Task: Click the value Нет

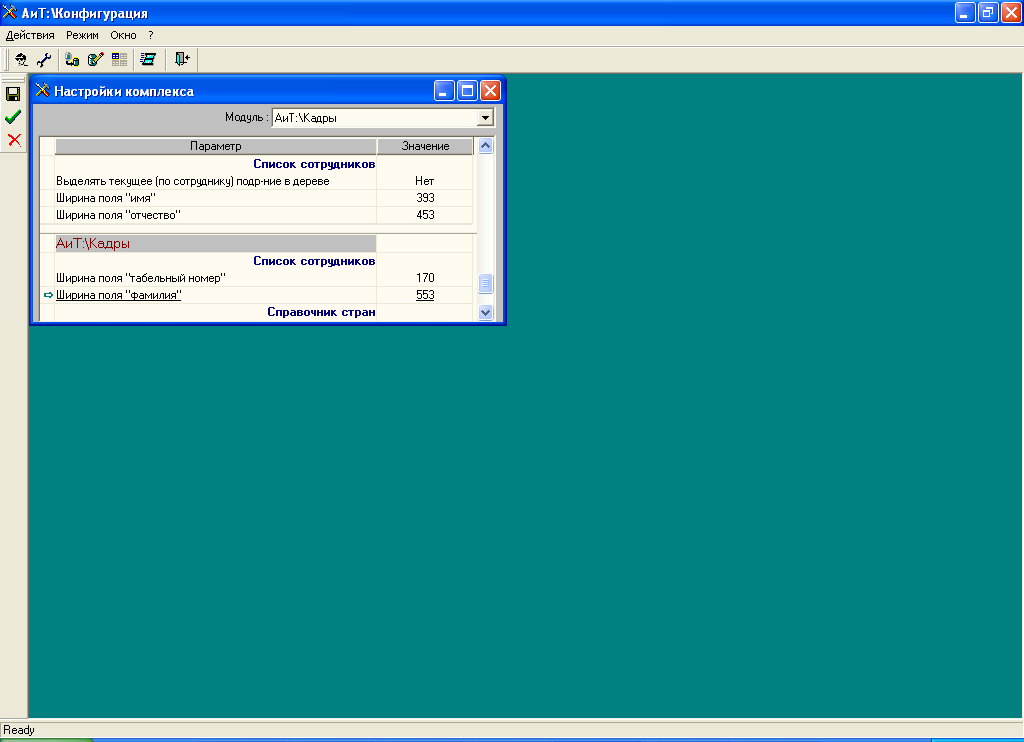Action: point(424,181)
